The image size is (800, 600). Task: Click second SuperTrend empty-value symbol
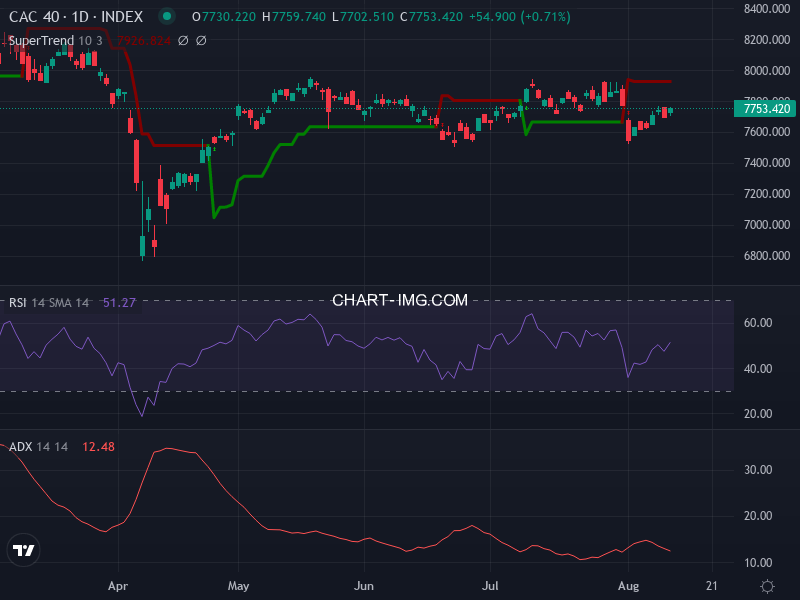click(x=201, y=40)
